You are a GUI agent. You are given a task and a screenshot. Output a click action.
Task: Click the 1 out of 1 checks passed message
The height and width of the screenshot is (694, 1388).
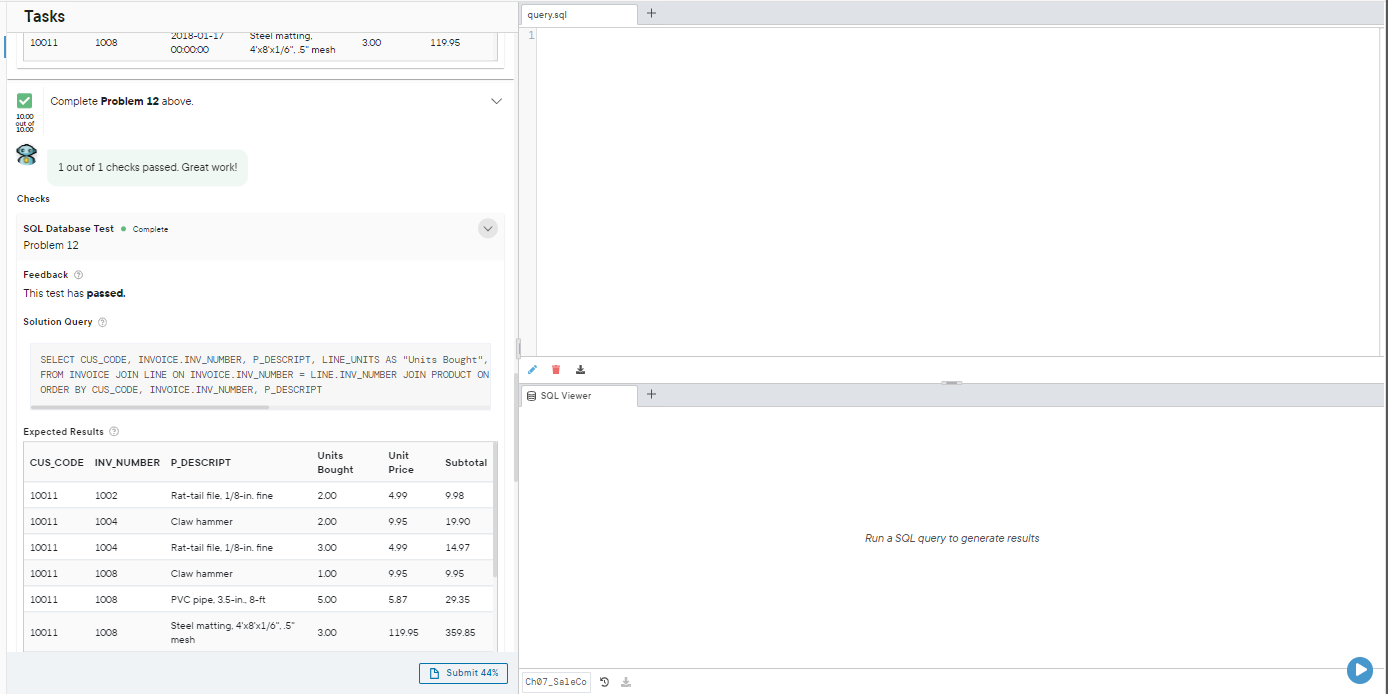coord(148,167)
